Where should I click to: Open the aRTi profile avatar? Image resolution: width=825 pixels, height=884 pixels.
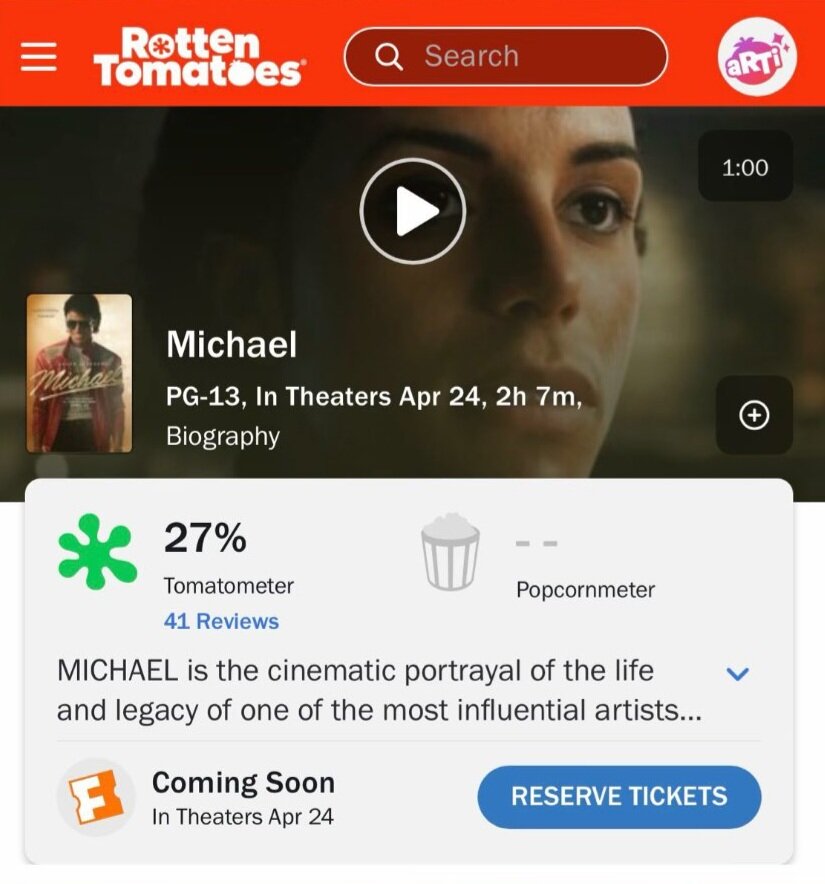757,57
